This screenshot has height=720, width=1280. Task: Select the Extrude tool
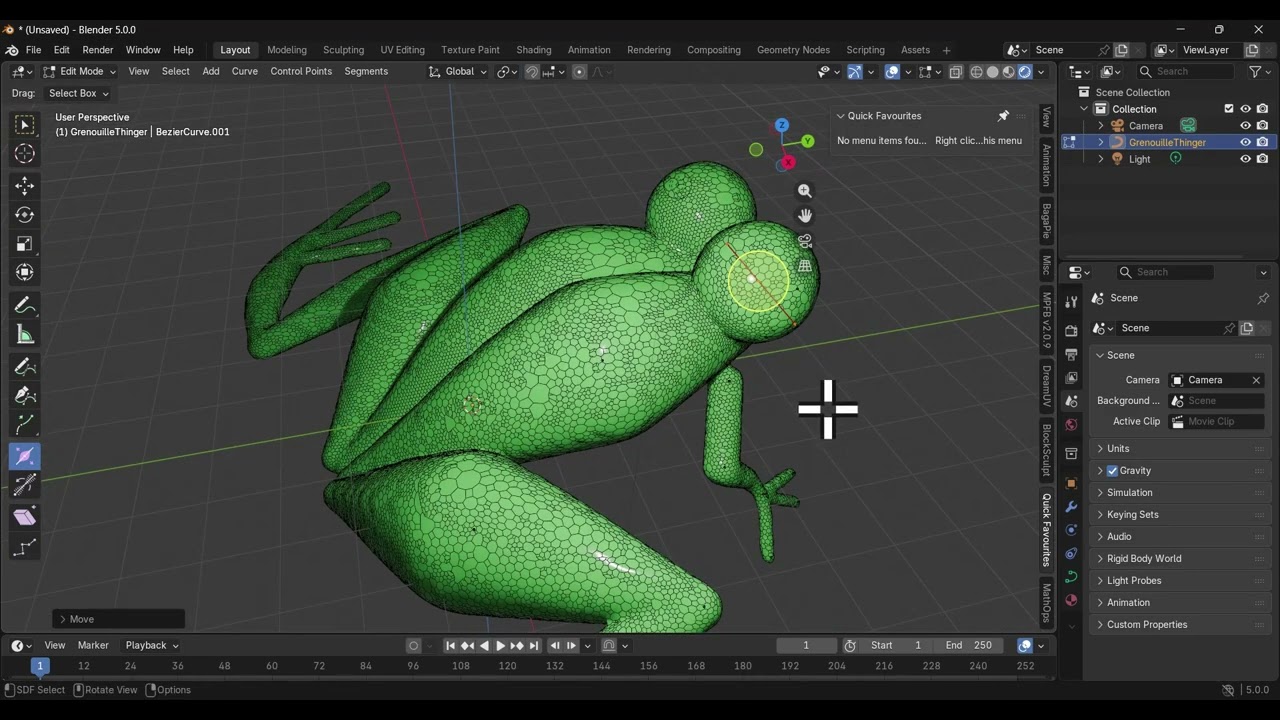(25, 425)
